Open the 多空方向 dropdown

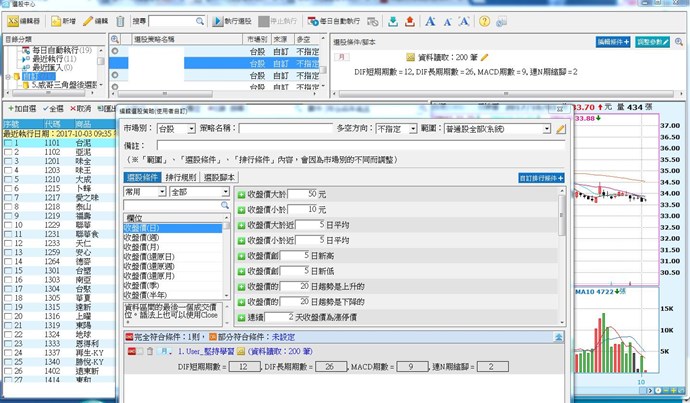click(x=414, y=128)
